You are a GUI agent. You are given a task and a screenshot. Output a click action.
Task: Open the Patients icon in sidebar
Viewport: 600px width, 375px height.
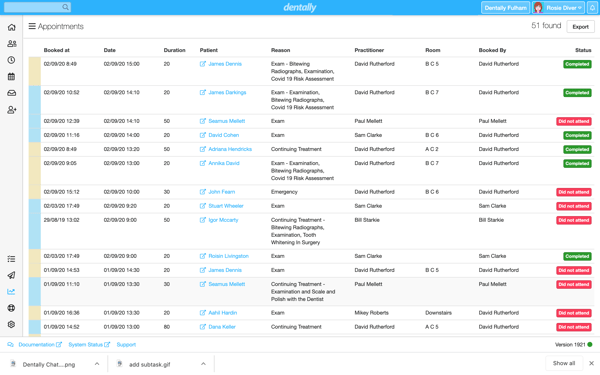pyautogui.click(x=11, y=44)
